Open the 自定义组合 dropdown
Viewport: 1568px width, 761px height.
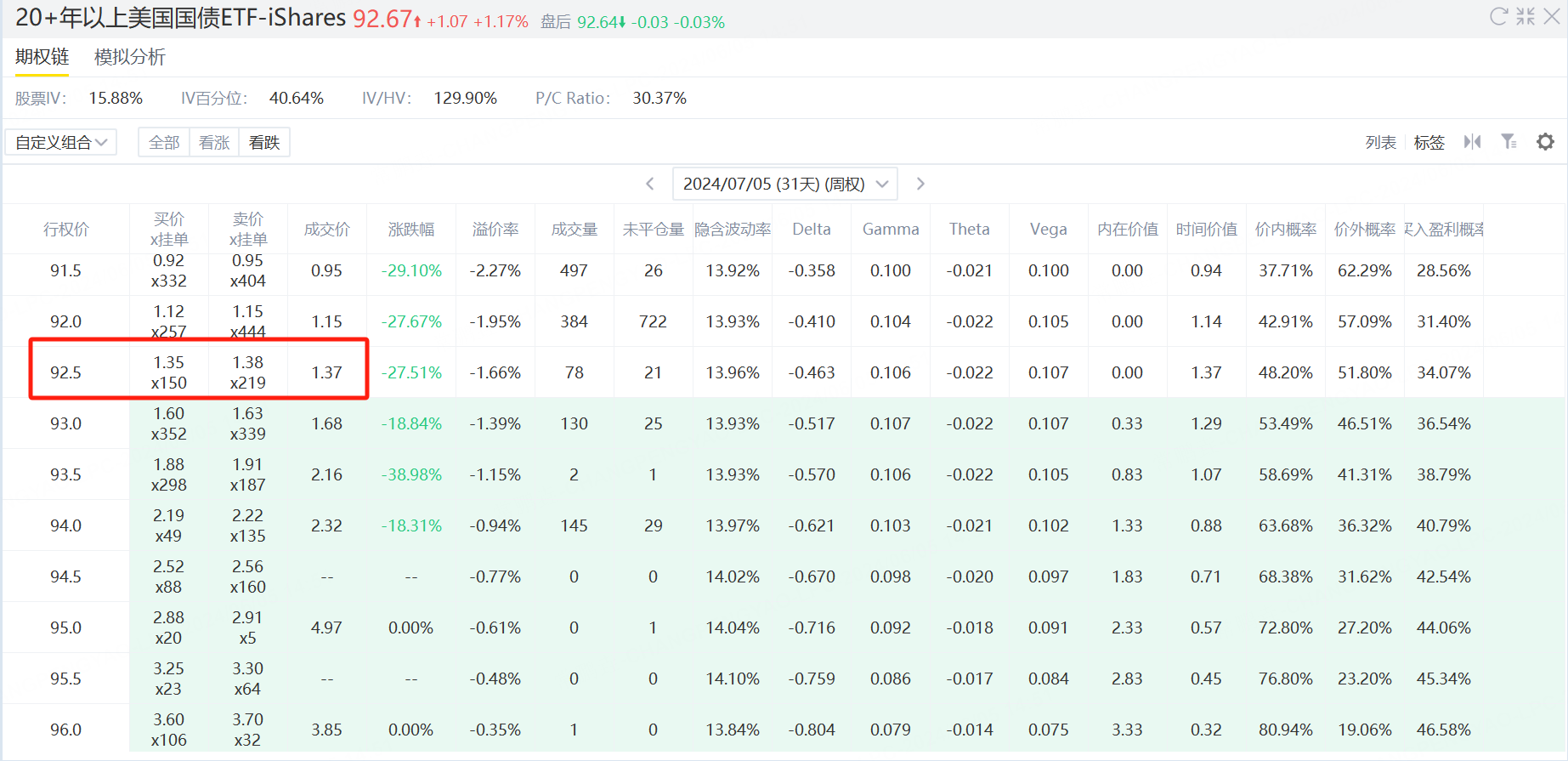[x=61, y=142]
